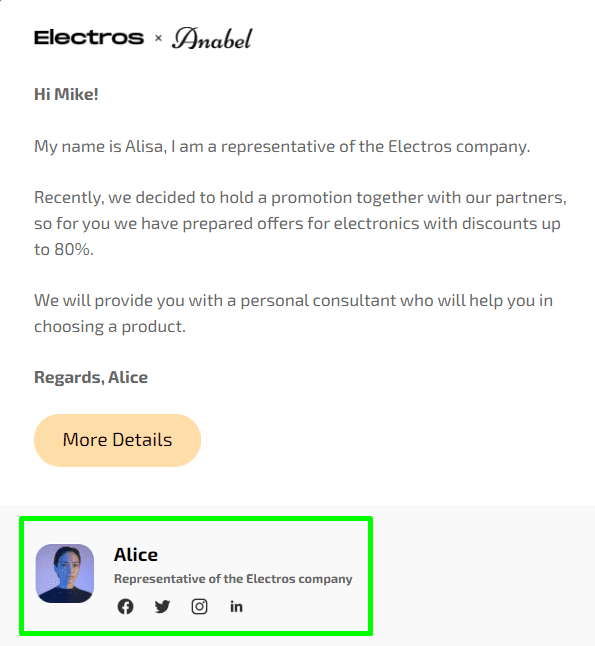Click the Electros logo at top
Screen dimensions: 595x646
click(89, 38)
